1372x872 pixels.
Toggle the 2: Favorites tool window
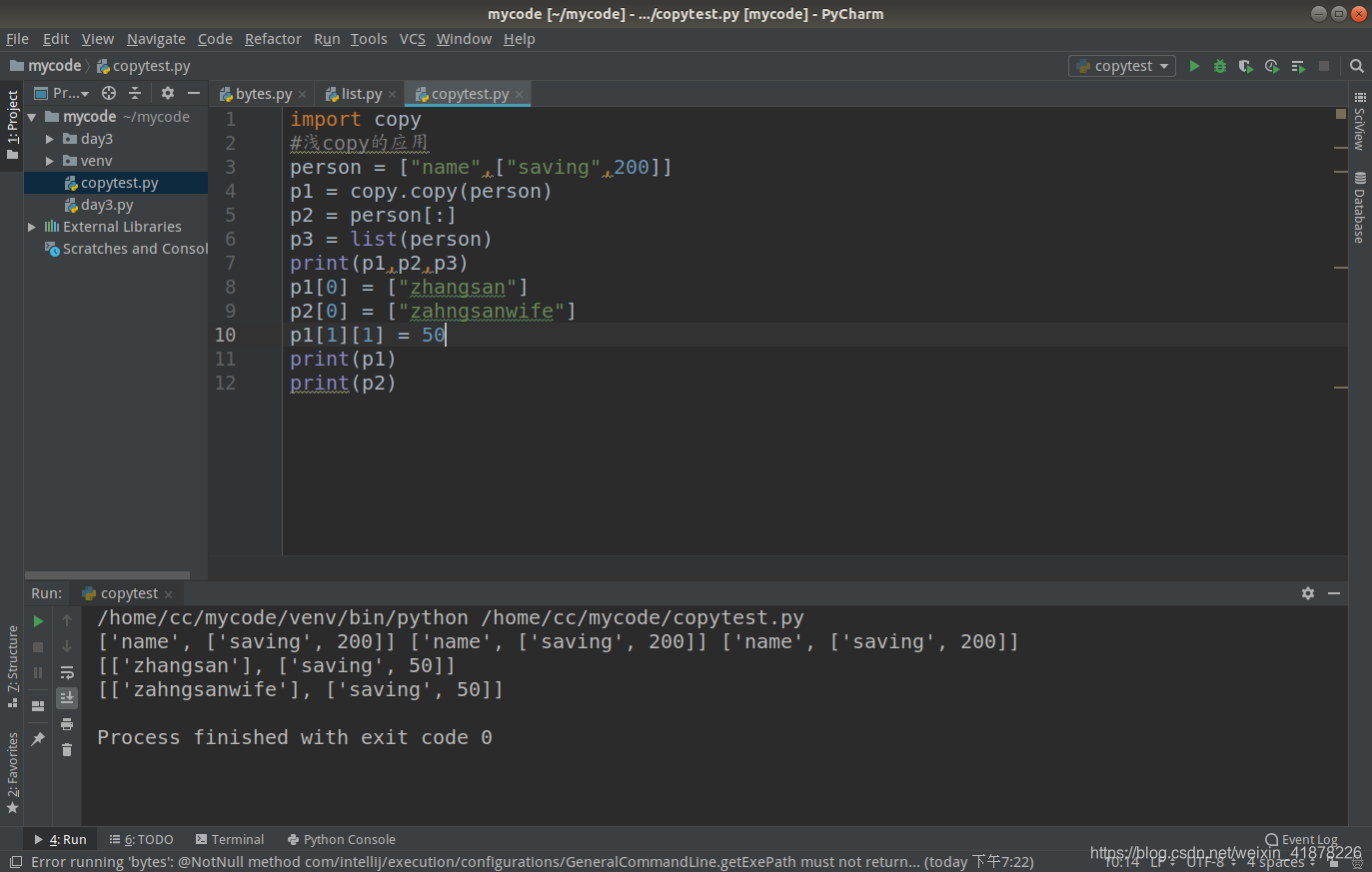click(12, 773)
